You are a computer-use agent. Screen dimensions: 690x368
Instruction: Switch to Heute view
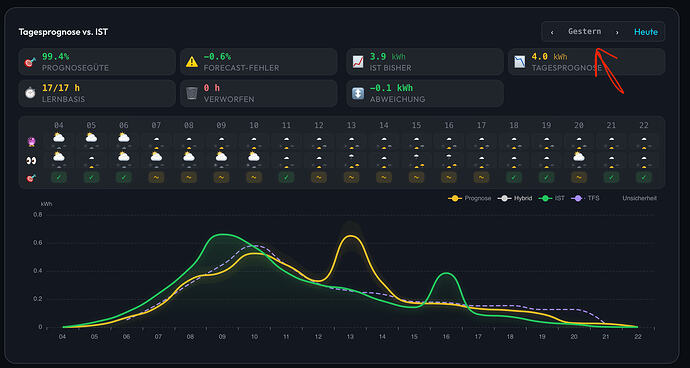pyautogui.click(x=646, y=32)
